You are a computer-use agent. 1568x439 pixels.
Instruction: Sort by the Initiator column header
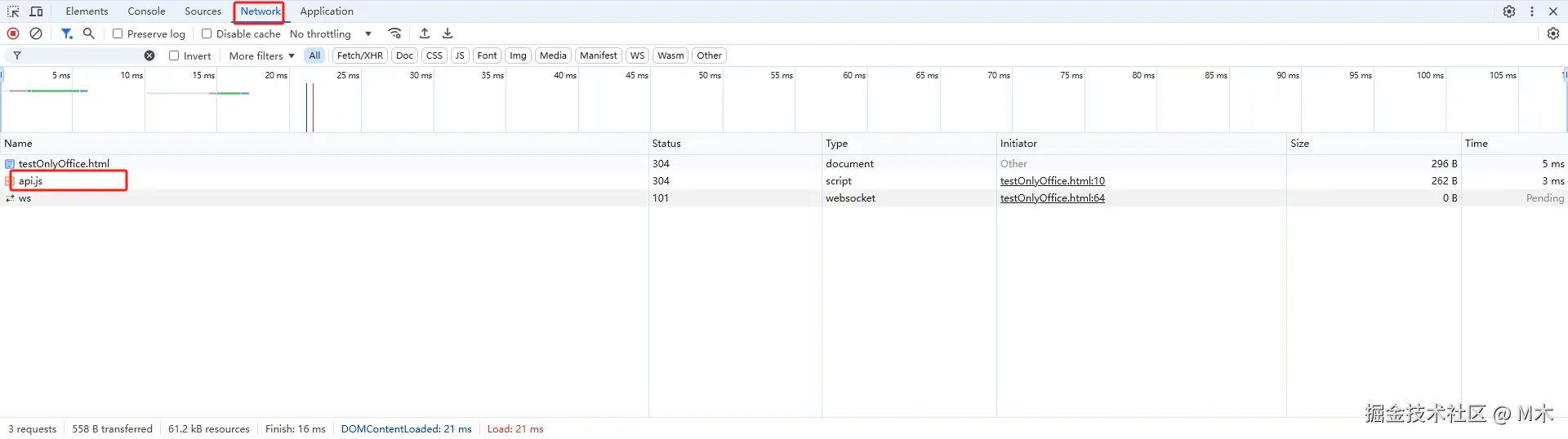(1142, 144)
